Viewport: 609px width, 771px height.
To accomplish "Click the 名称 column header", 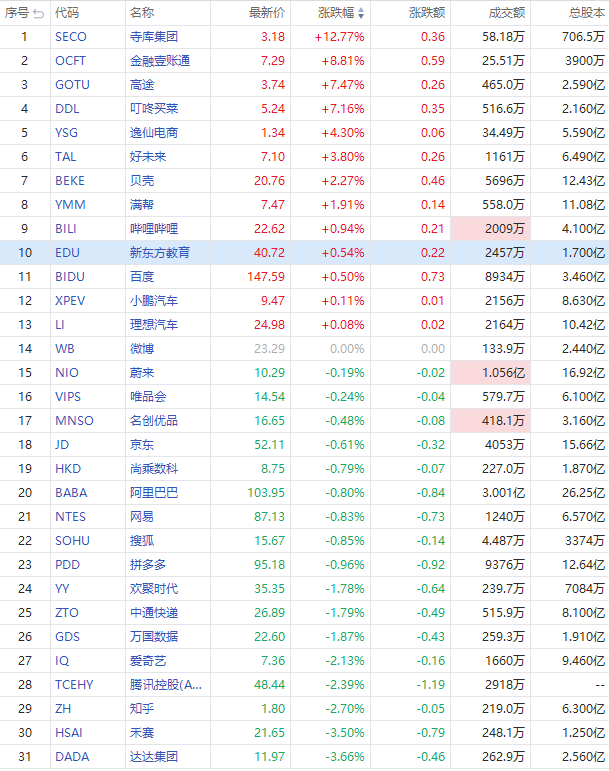I will pyautogui.click(x=142, y=13).
